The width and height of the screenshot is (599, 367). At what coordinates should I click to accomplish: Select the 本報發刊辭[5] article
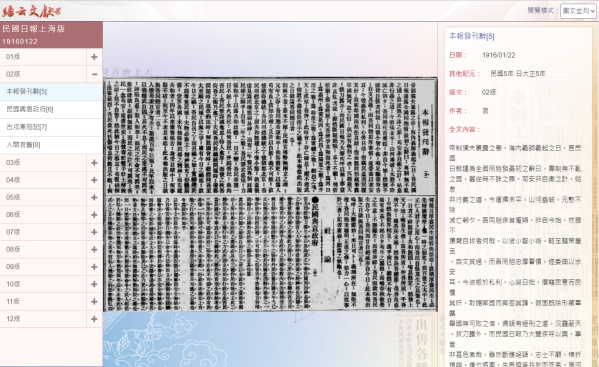pos(51,92)
